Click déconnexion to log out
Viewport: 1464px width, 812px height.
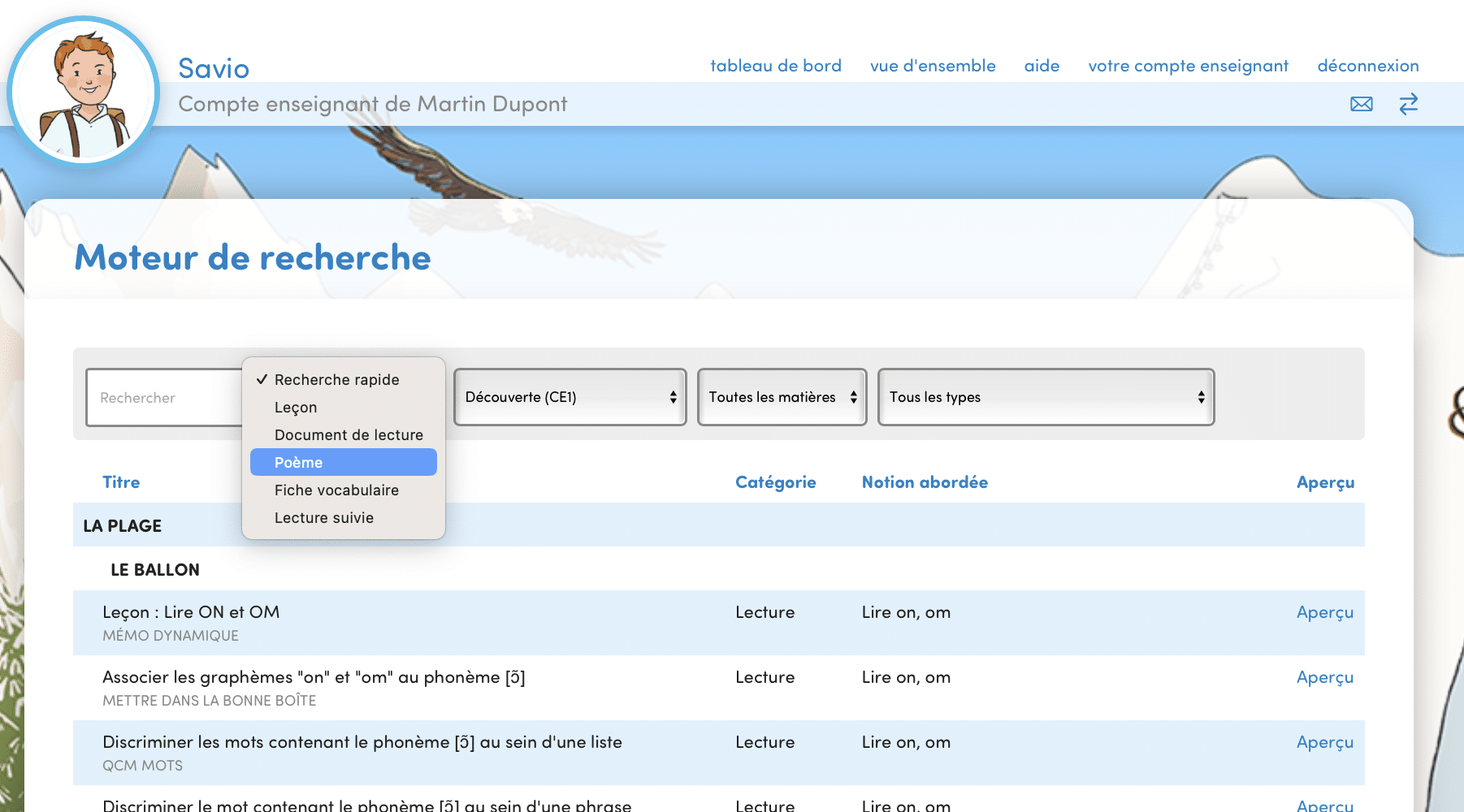[x=1368, y=66]
